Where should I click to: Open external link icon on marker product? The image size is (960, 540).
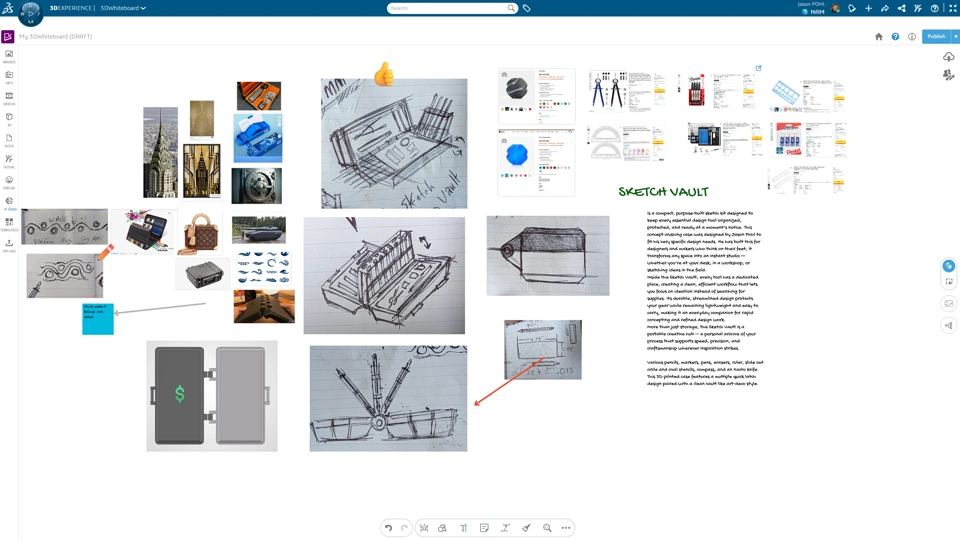[759, 69]
